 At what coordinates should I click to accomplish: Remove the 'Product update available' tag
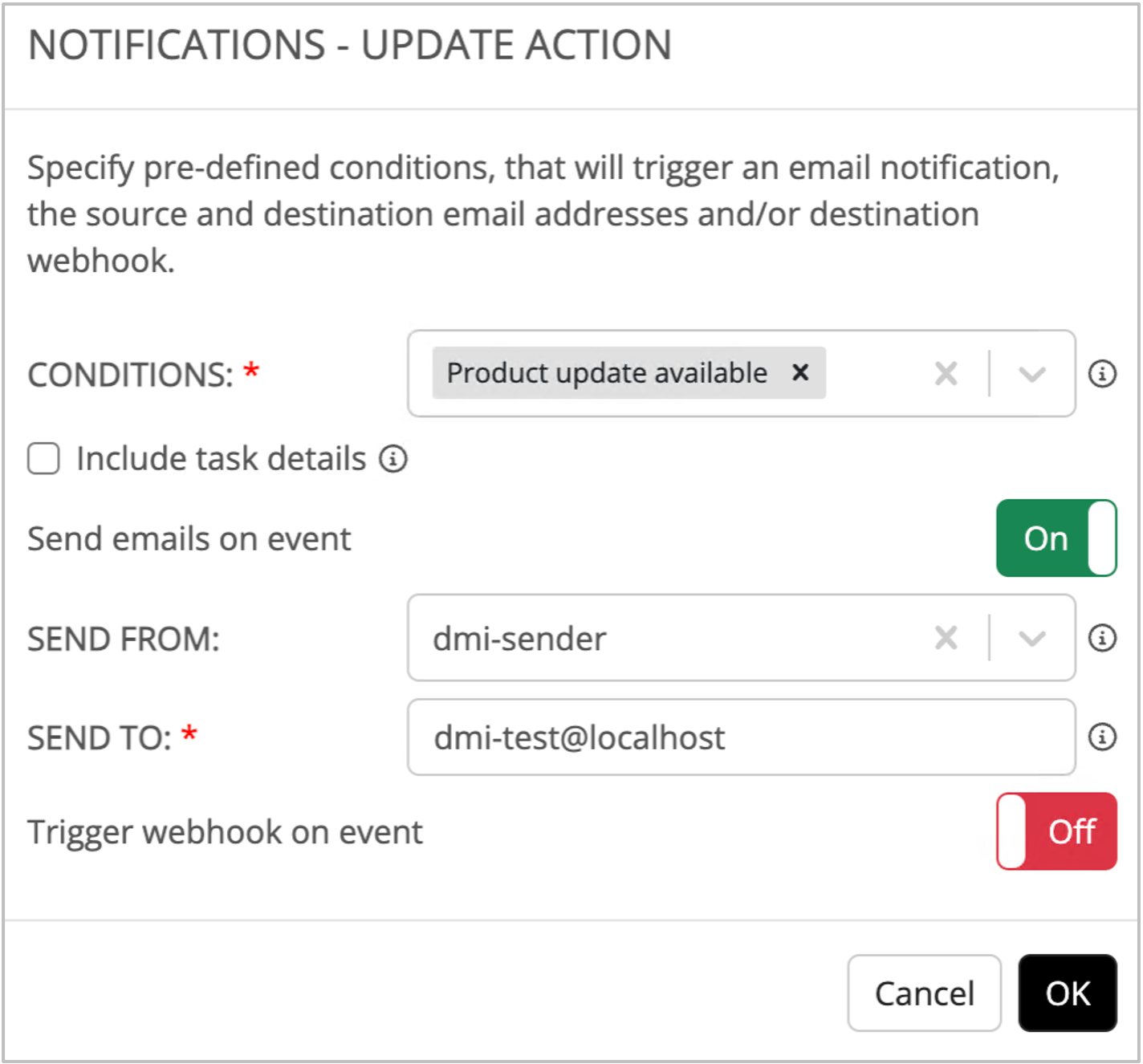(x=800, y=372)
